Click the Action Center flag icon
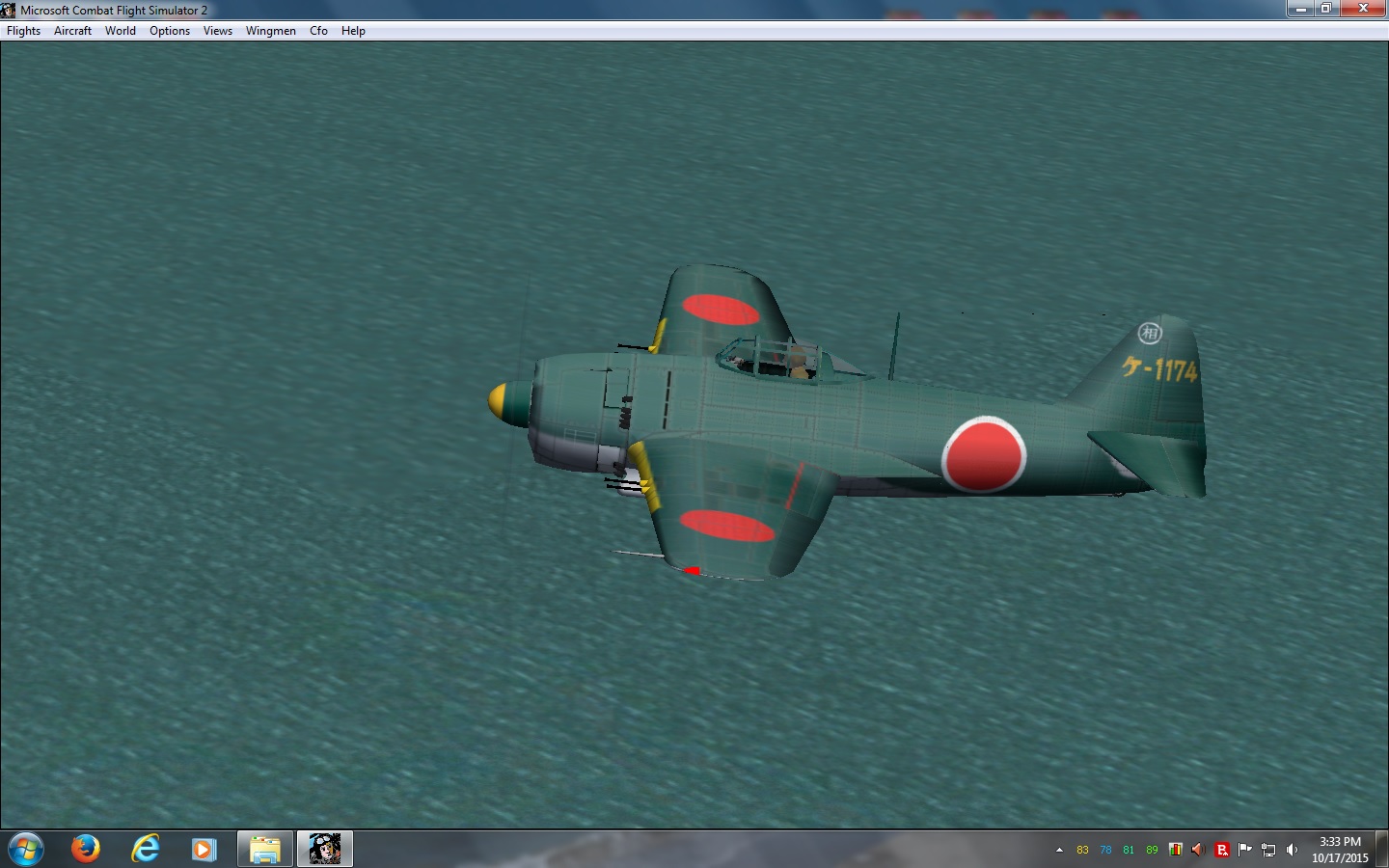 click(1244, 850)
